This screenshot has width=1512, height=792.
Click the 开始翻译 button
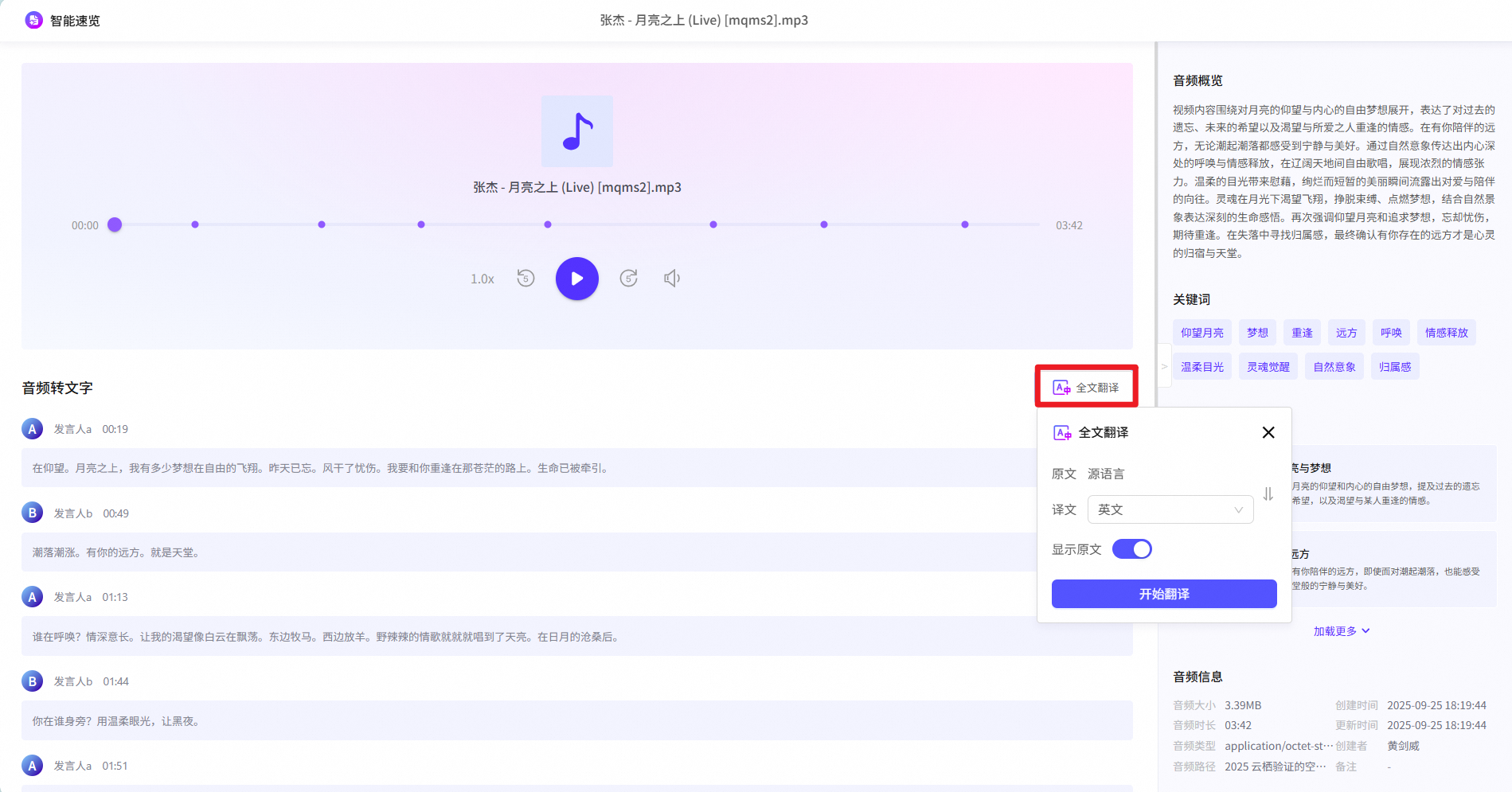click(1164, 594)
